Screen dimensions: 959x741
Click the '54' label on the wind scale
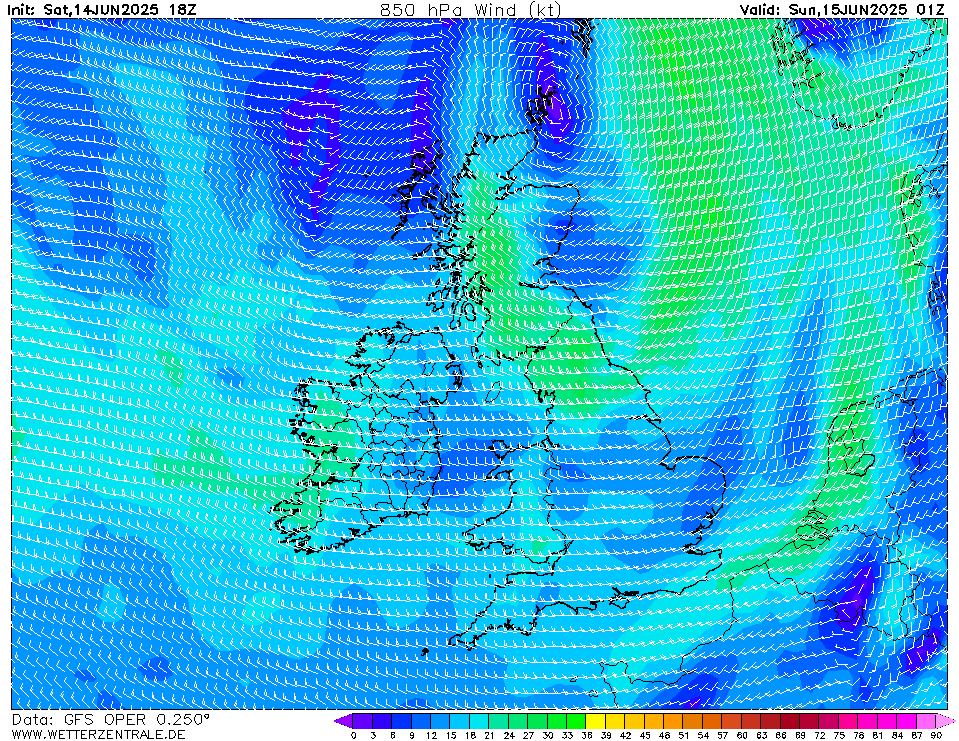[x=703, y=735]
